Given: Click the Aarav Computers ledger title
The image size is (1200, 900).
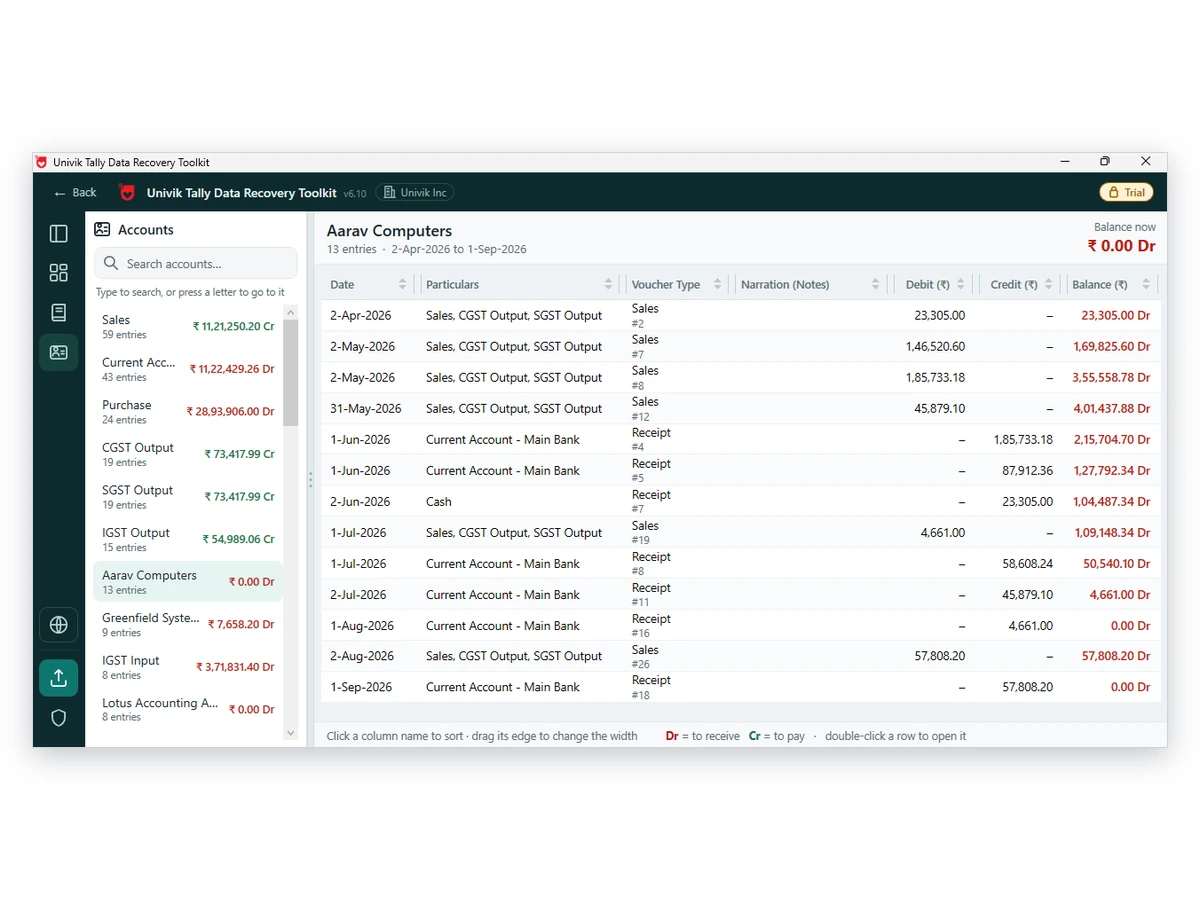Looking at the screenshot, I should pos(390,231).
